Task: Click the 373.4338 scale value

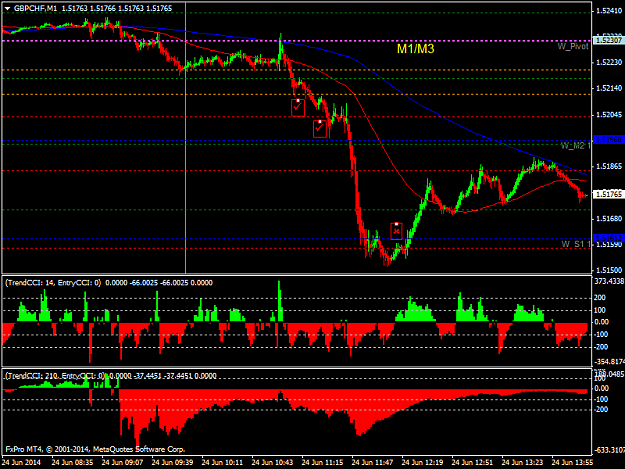Action: [609, 281]
